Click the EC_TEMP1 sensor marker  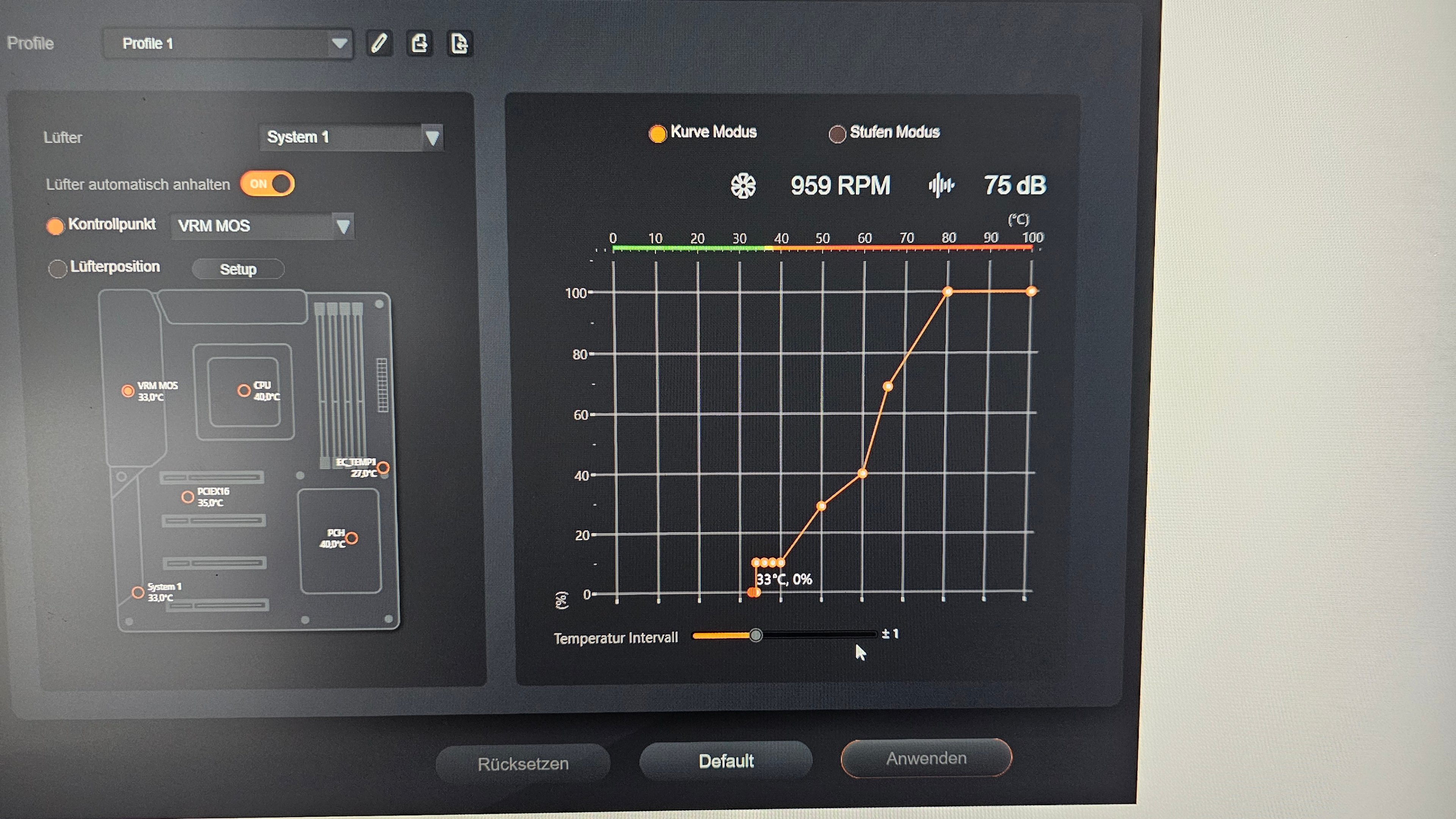click(383, 467)
